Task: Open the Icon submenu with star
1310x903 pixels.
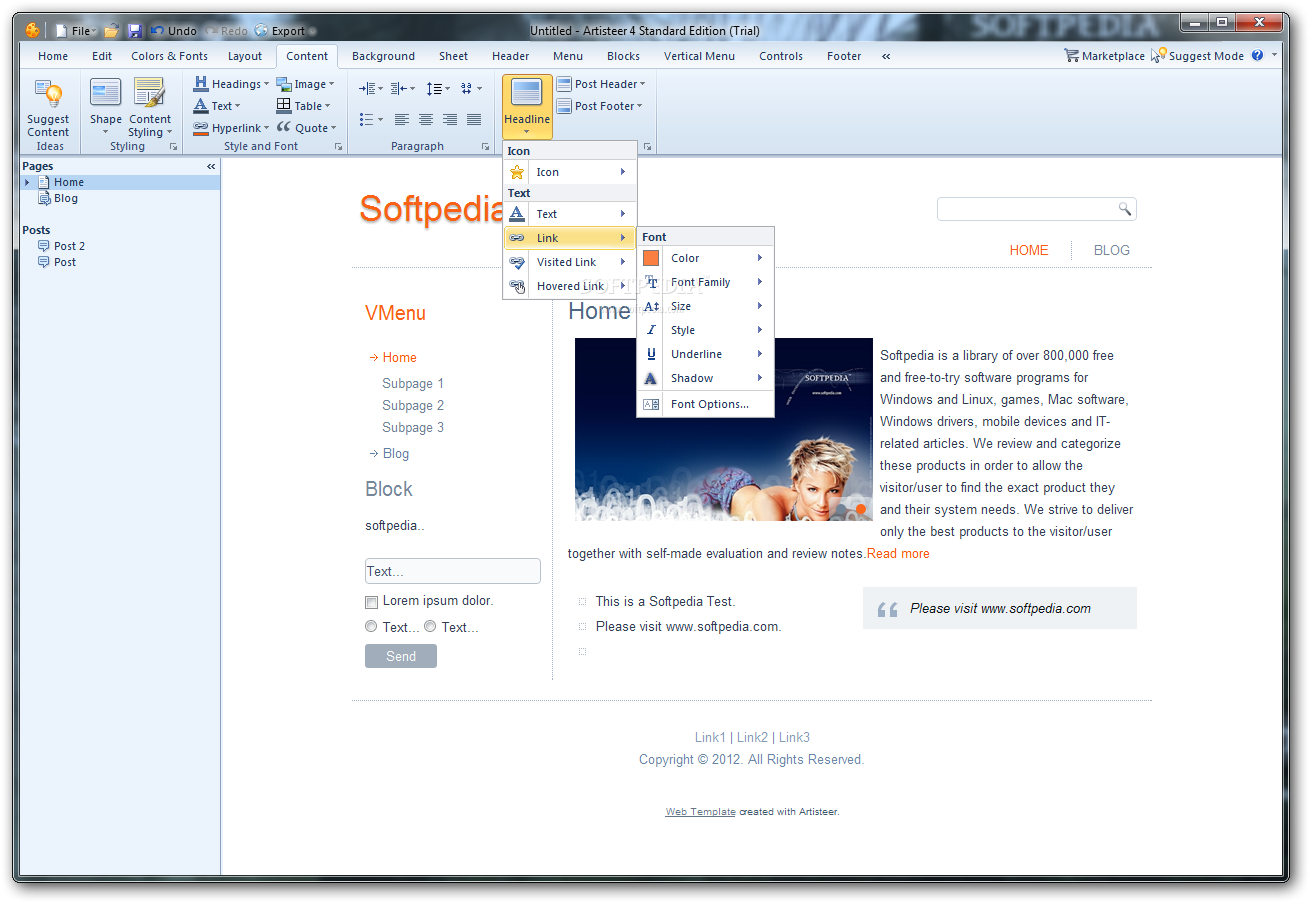Action: (x=570, y=172)
